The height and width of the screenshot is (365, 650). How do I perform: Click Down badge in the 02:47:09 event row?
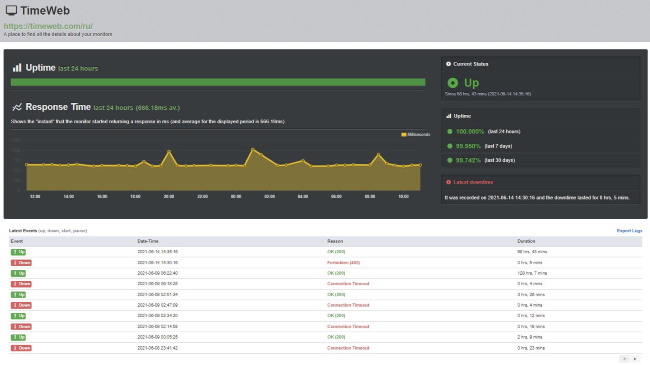click(21, 305)
